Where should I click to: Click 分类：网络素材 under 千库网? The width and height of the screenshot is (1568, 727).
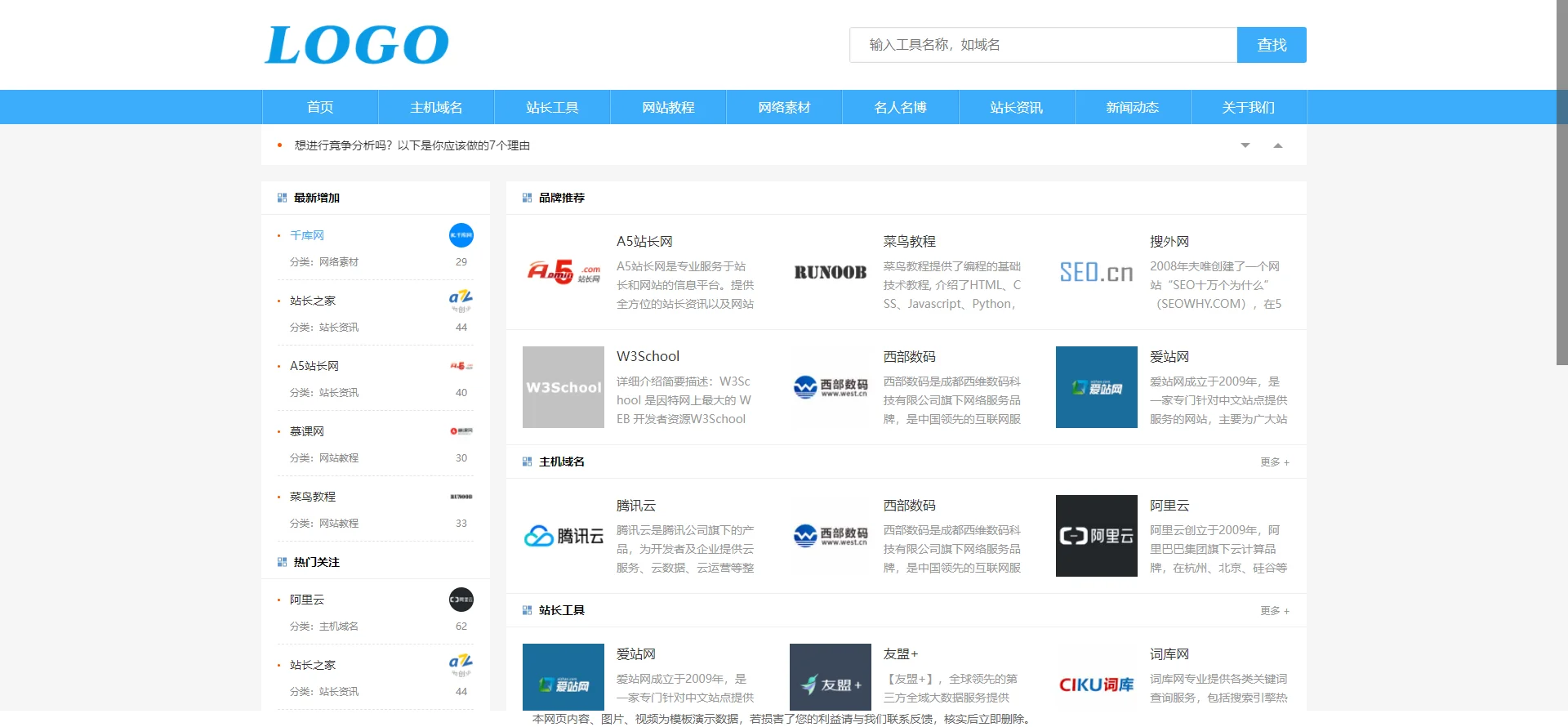coord(324,262)
